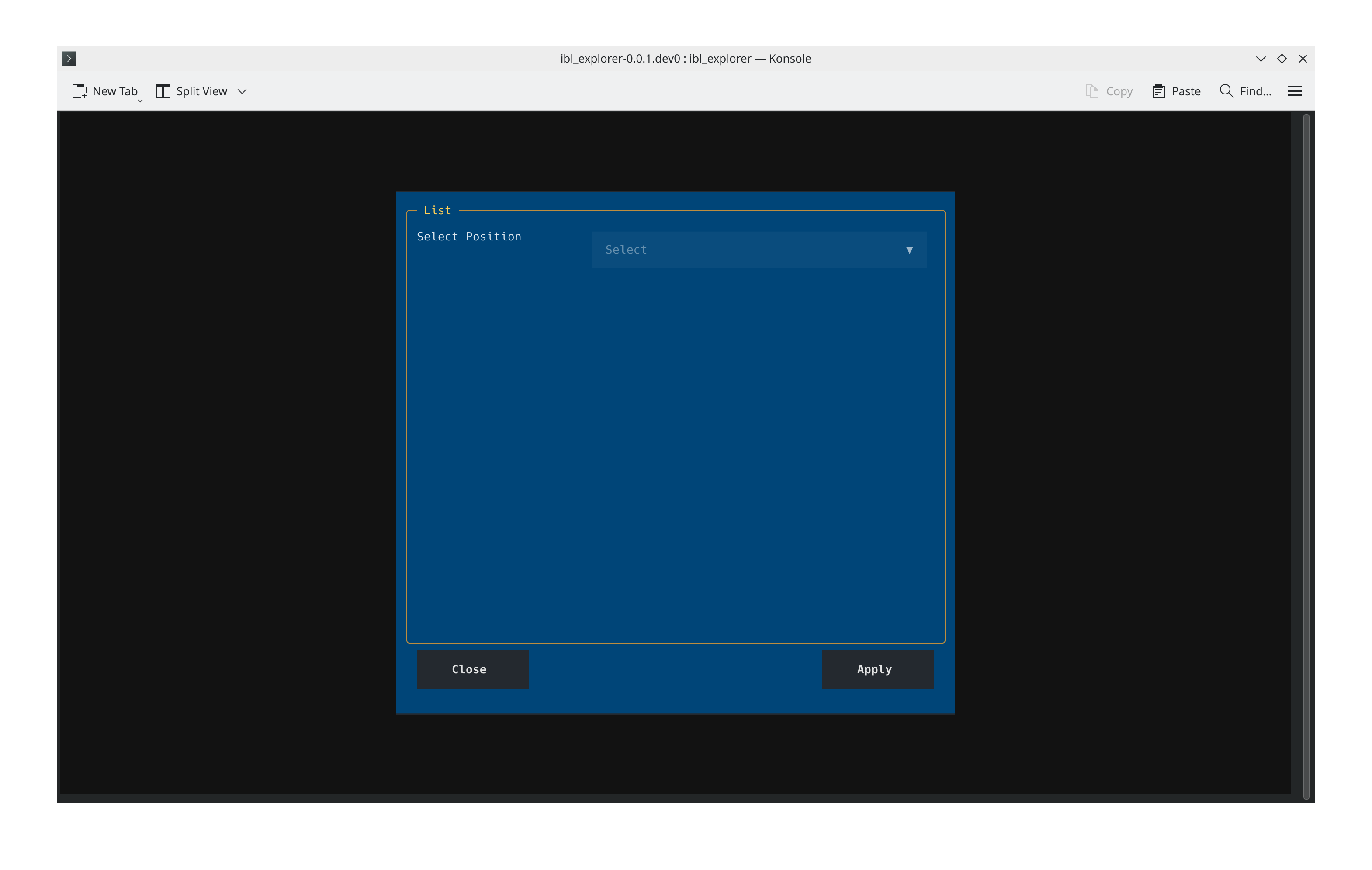Click the Apply button
This screenshot has width=1372, height=870.
877,669
